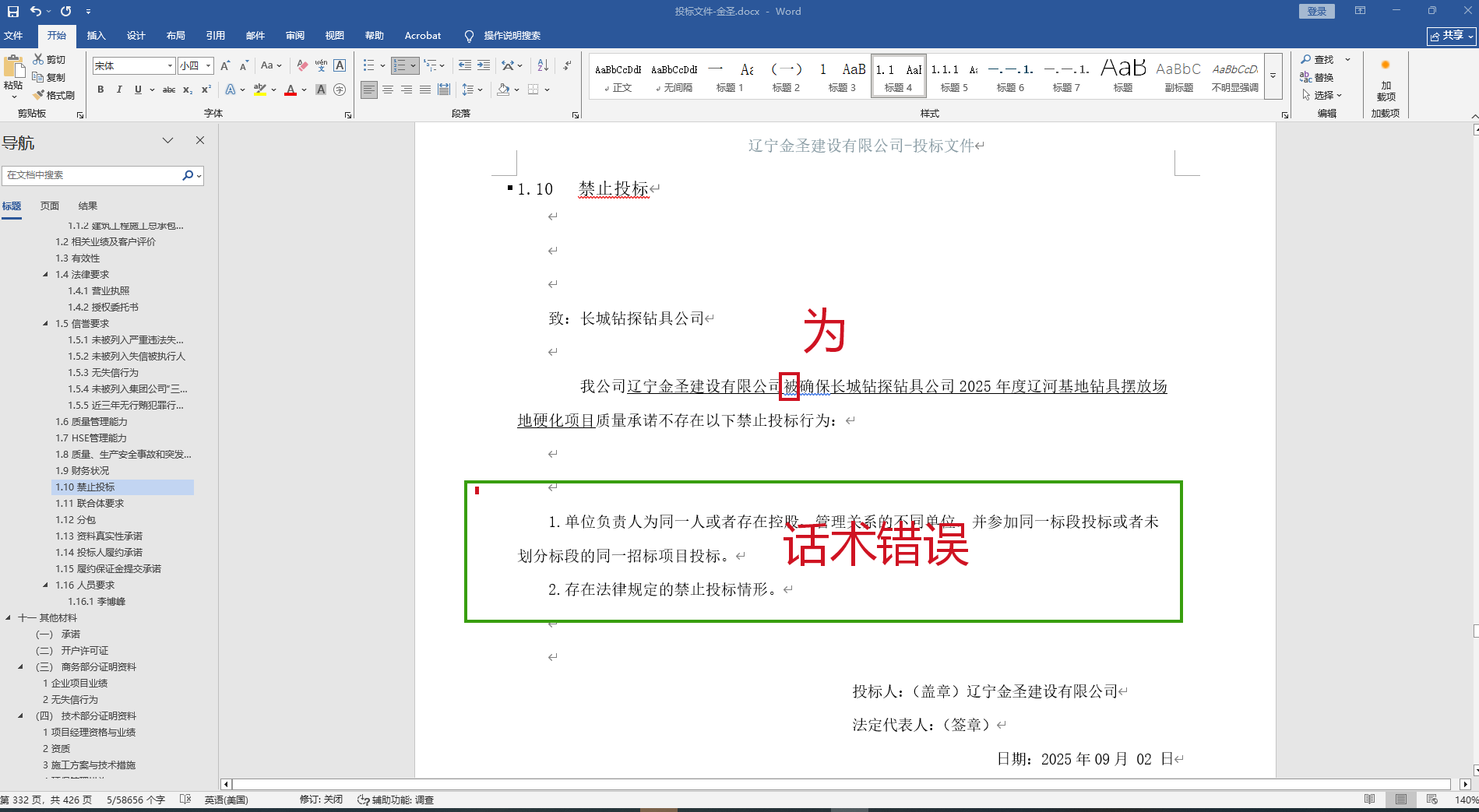
Task: Toggle subscript formatting
Action: (188, 90)
